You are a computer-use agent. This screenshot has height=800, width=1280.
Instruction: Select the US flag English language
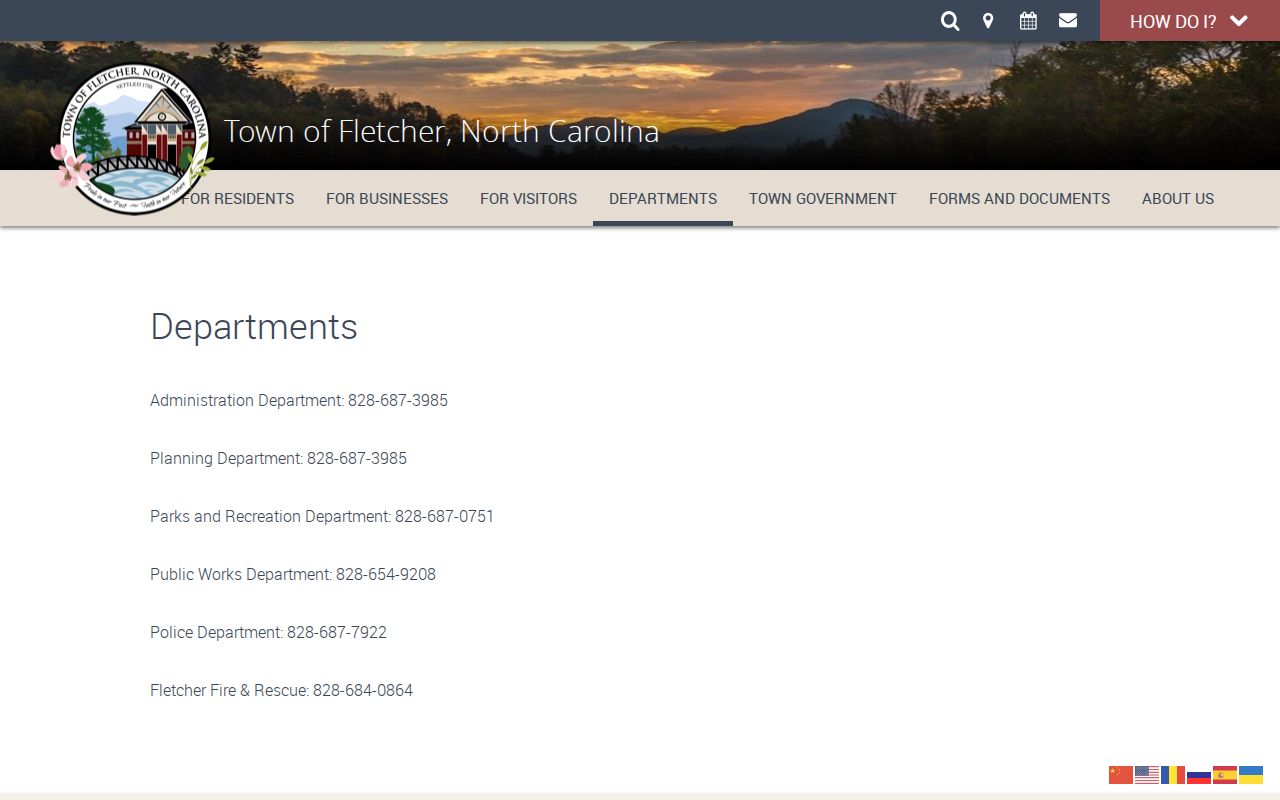1147,775
